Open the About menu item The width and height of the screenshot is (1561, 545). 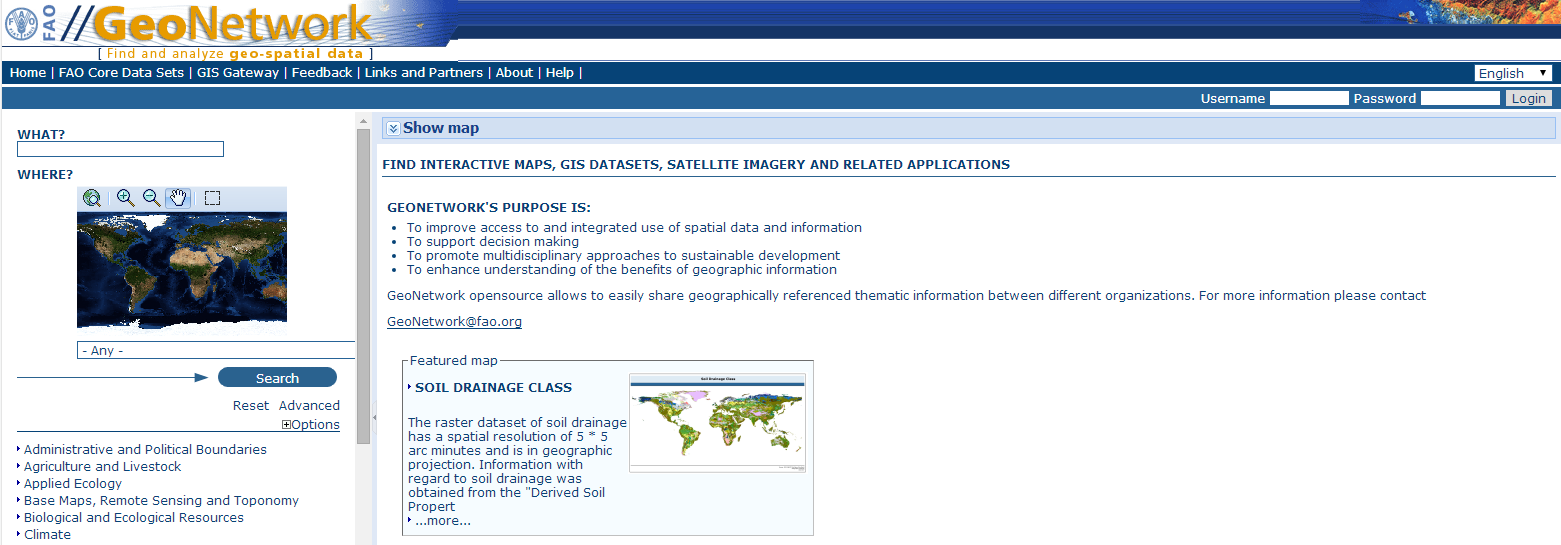coord(515,73)
